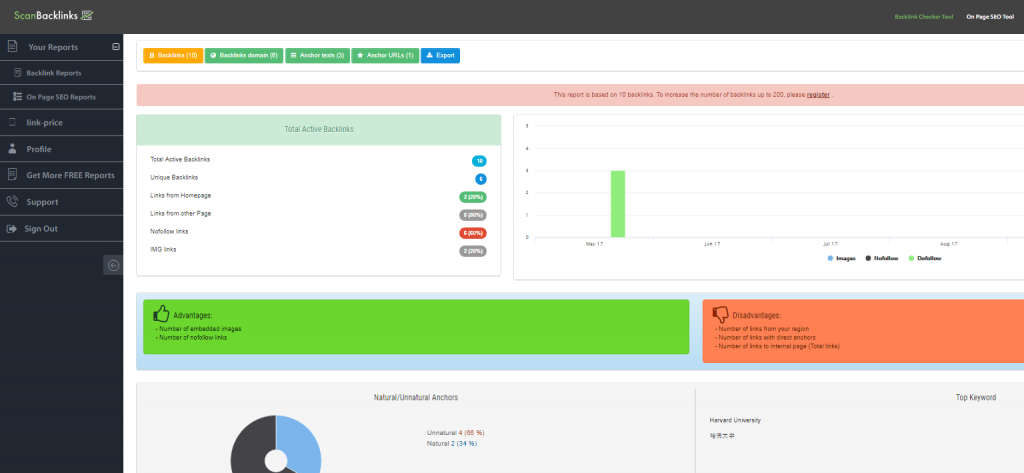Open On Page SEO Reports

pos(61,97)
